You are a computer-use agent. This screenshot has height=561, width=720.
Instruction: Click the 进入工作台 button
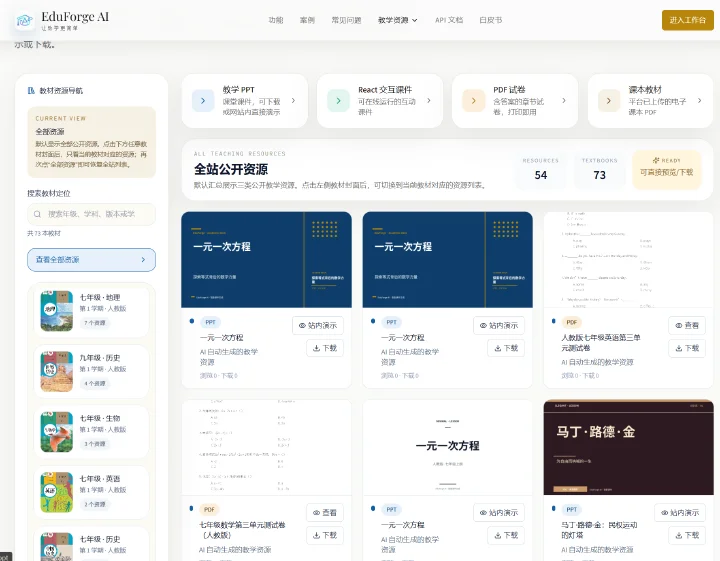687,20
